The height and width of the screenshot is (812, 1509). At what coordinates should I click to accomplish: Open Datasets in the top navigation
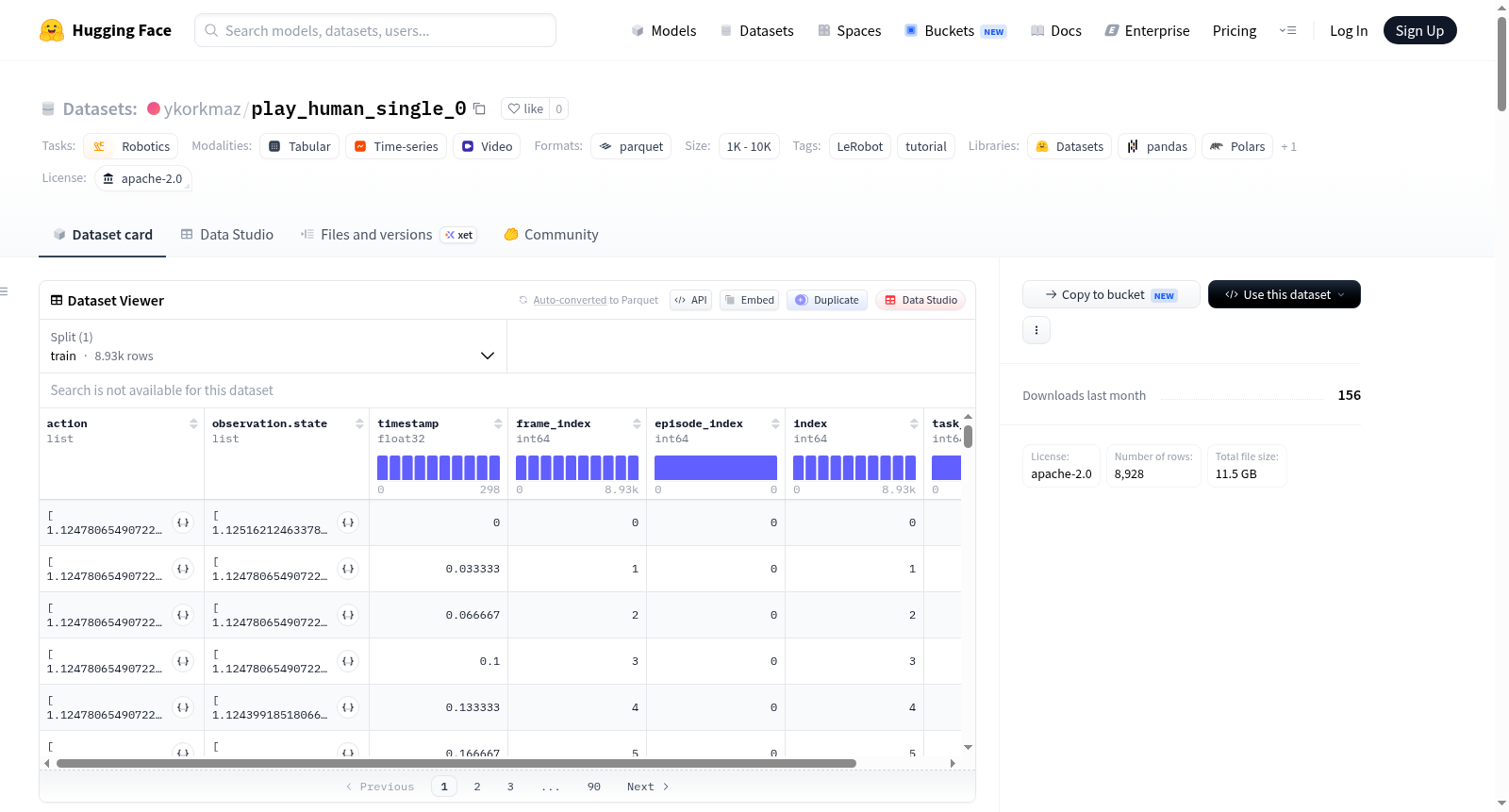[757, 30]
